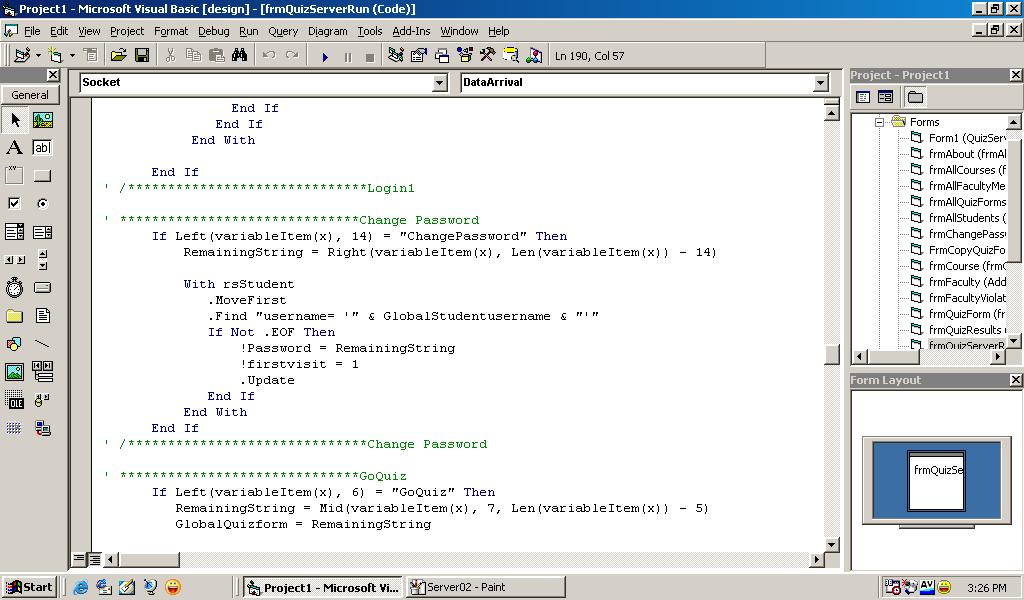1024x600 pixels.
Task: Click Internet Explorer quick launch icon
Action: [x=80, y=587]
